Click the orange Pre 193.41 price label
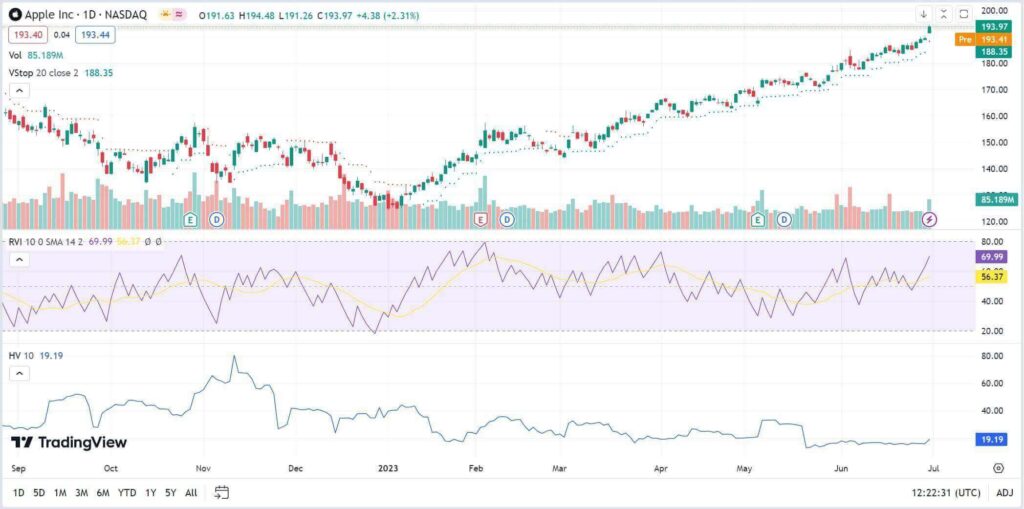 (x=985, y=39)
